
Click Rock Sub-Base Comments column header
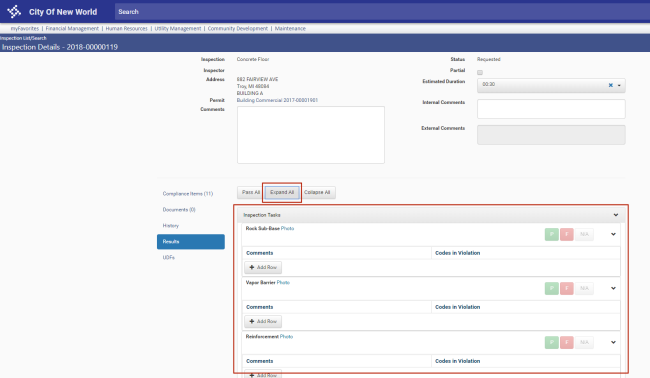point(260,253)
